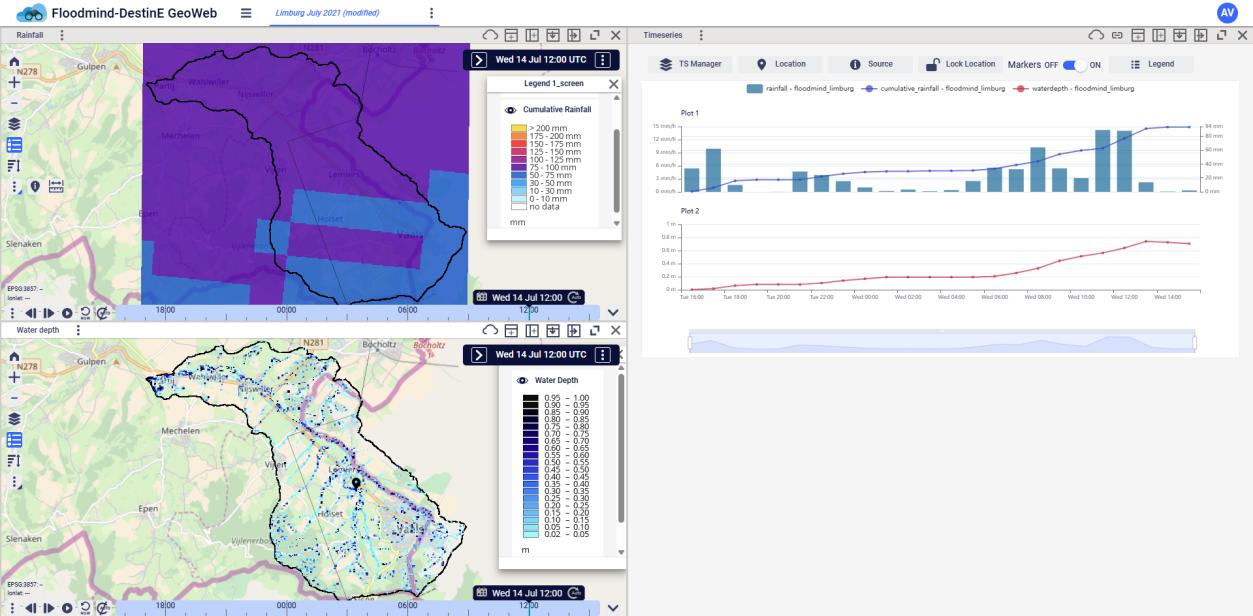1253x616 pixels.
Task: Toggle the auto-update clock icon on Water depth time bar
Action: coord(574,592)
